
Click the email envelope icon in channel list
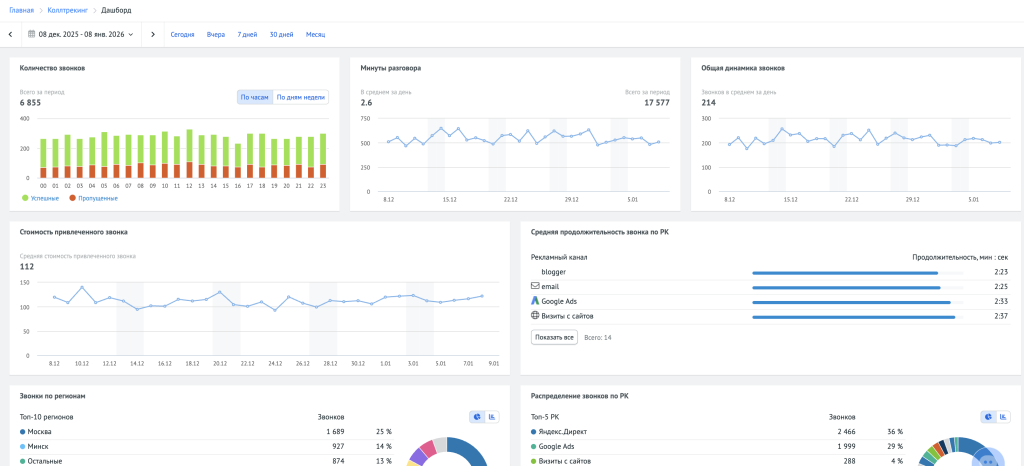535,286
